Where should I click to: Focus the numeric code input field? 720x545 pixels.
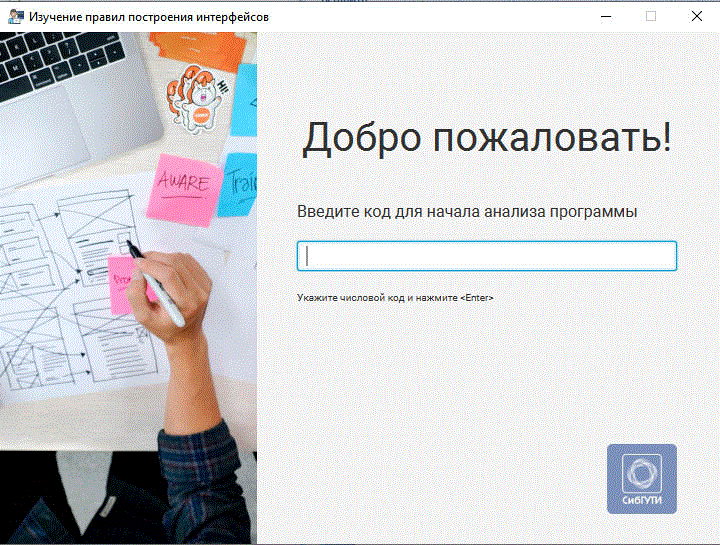pos(487,256)
